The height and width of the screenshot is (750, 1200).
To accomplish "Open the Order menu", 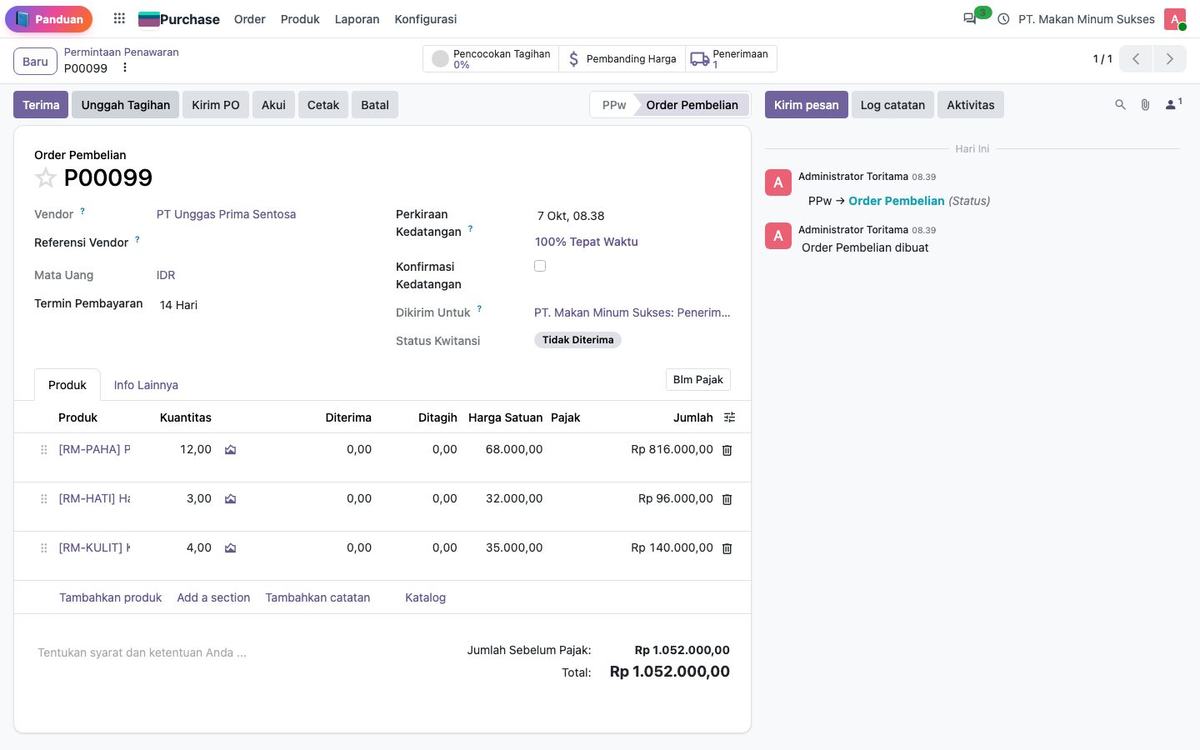I will coord(250,19).
